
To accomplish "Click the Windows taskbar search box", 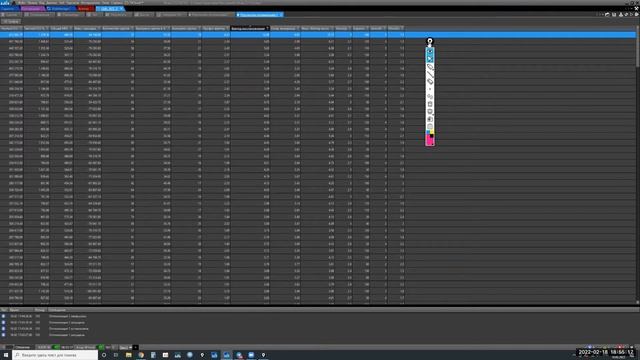I will pyautogui.click(x=55, y=355).
